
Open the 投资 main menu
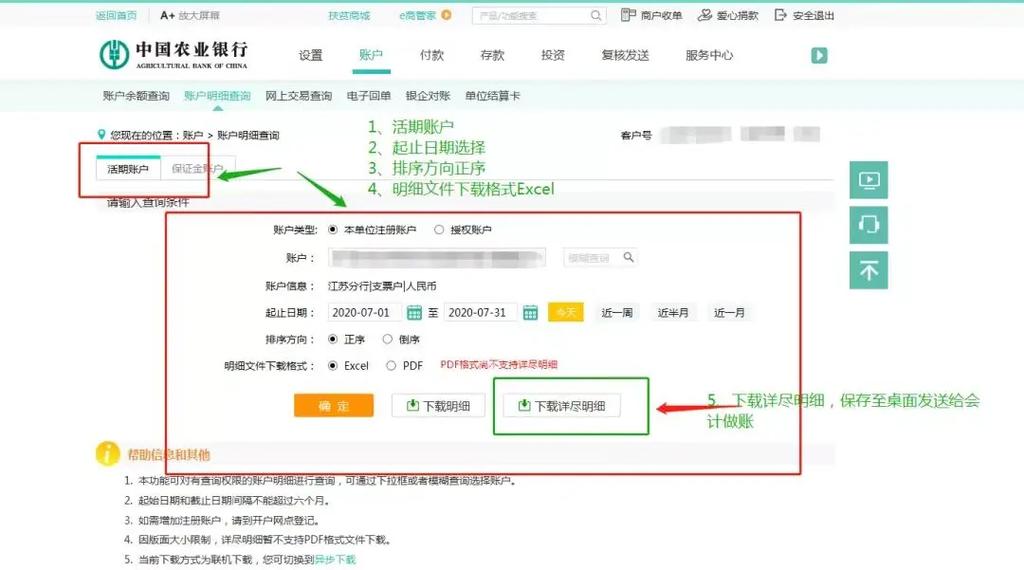(553, 55)
